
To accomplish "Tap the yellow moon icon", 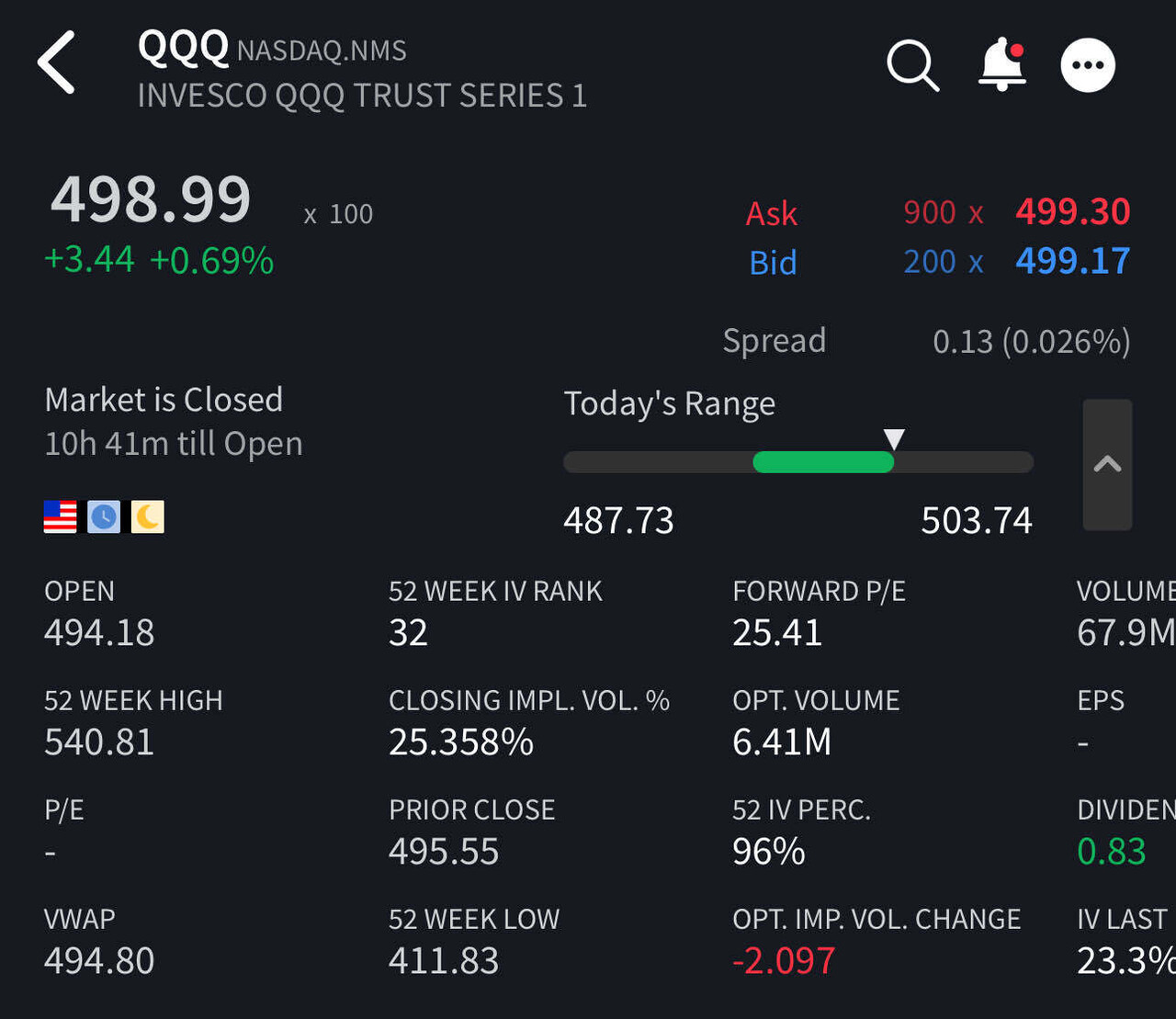I will [147, 517].
